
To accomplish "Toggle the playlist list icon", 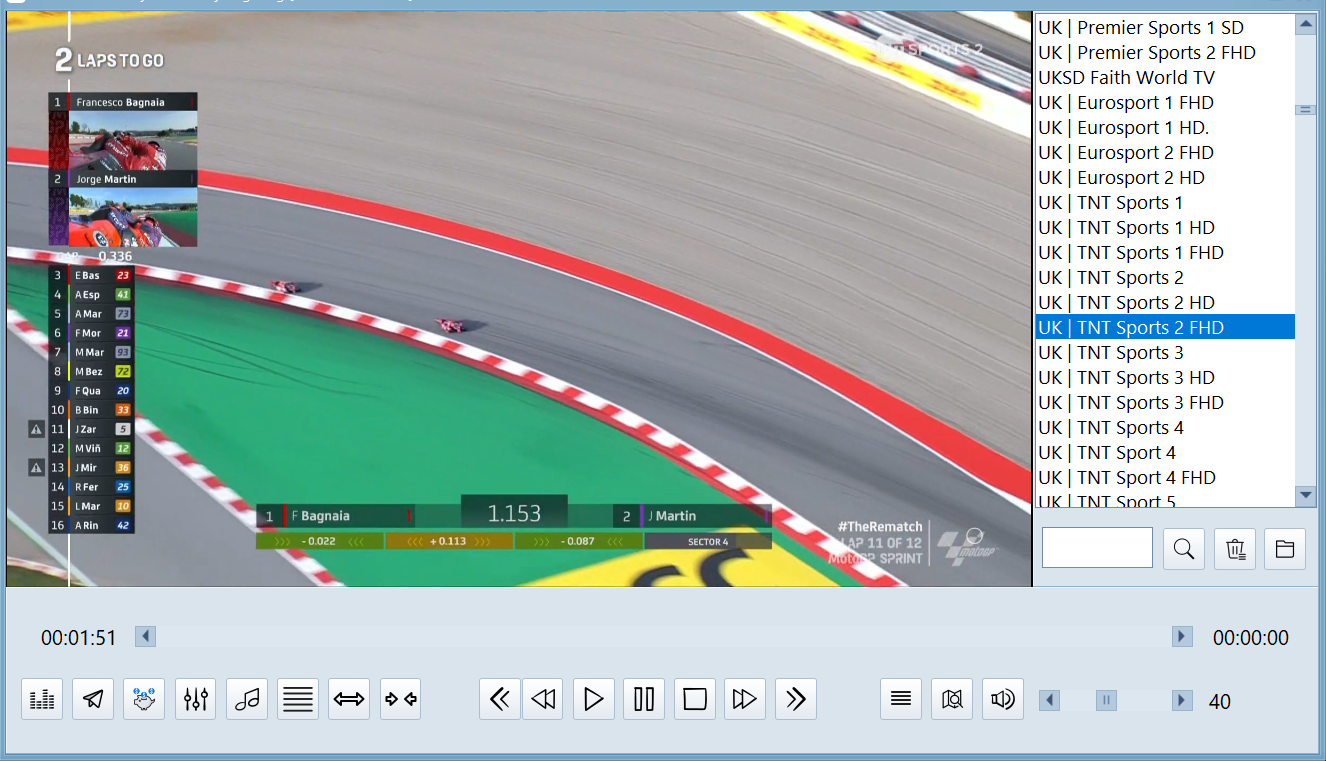I will 901,699.
